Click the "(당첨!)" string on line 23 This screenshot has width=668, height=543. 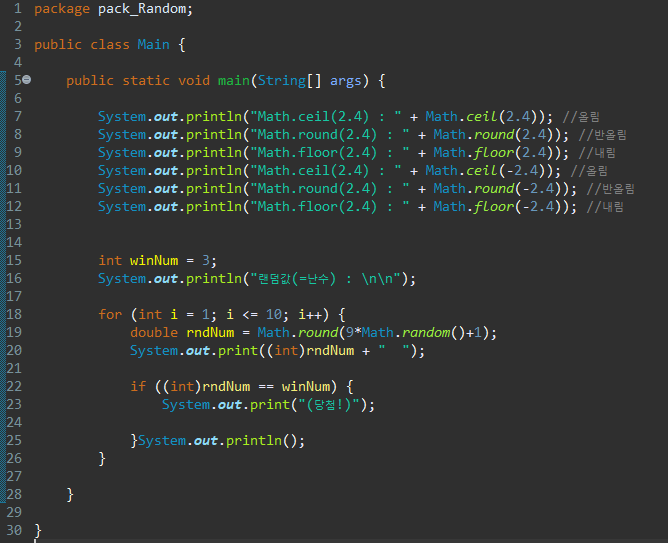(329, 404)
